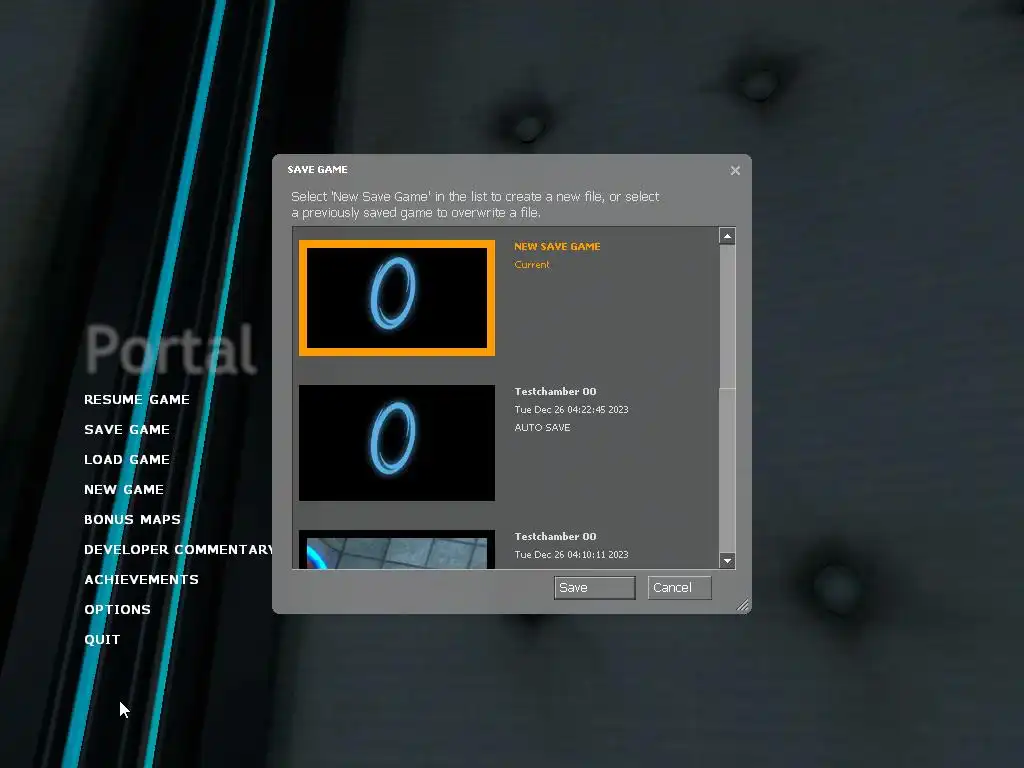1024x768 pixels.
Task: Click the orange 'Current' label
Action: [x=532, y=264]
